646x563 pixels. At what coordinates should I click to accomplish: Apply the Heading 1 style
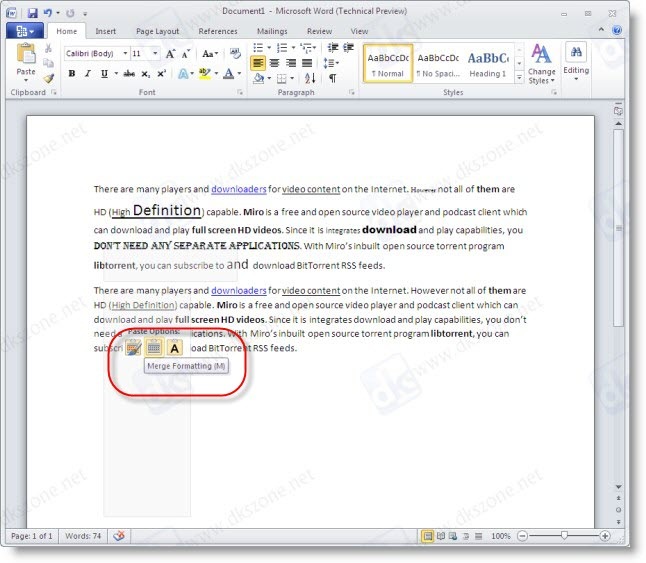click(488, 63)
